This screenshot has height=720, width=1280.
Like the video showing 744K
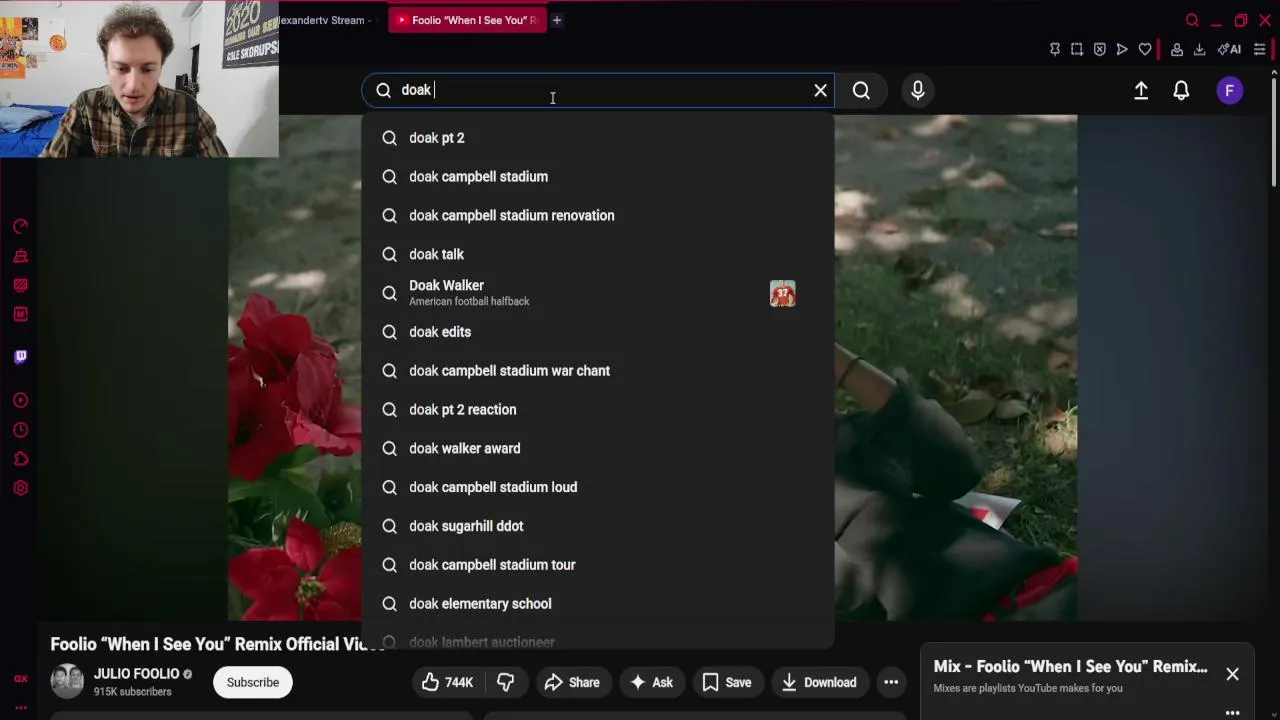[447, 682]
